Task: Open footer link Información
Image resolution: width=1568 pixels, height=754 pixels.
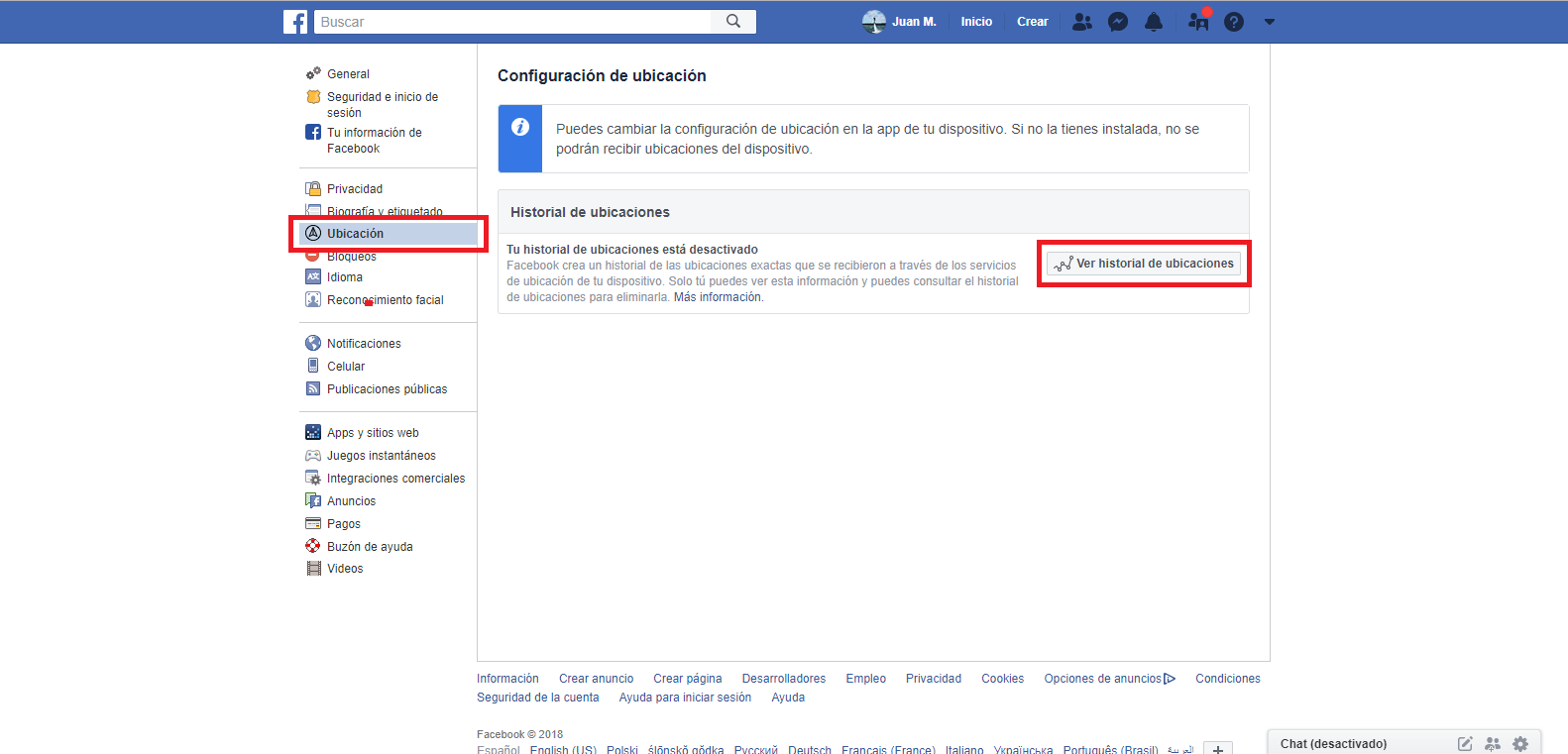Action: (x=507, y=679)
